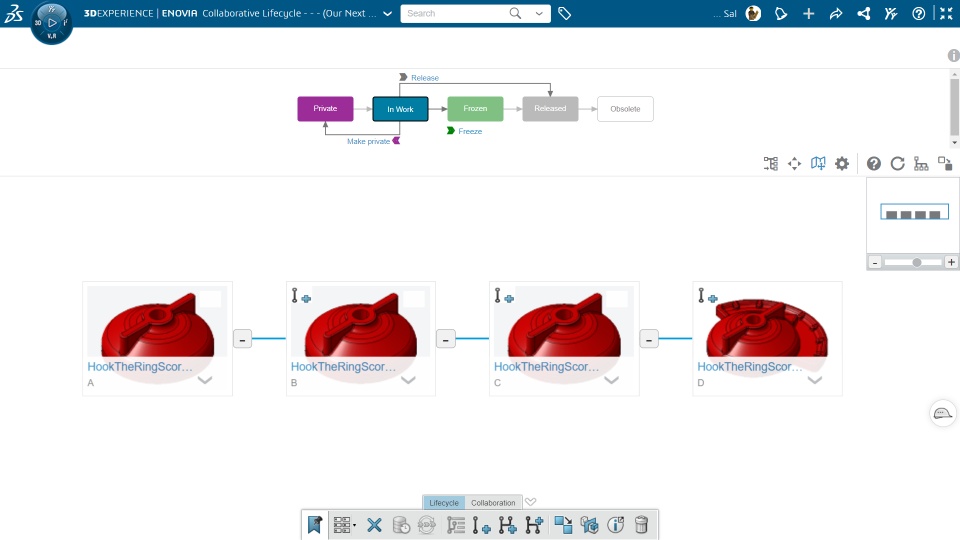Click the search magnifier icon
This screenshot has width=960, height=540.
pyautogui.click(x=516, y=13)
